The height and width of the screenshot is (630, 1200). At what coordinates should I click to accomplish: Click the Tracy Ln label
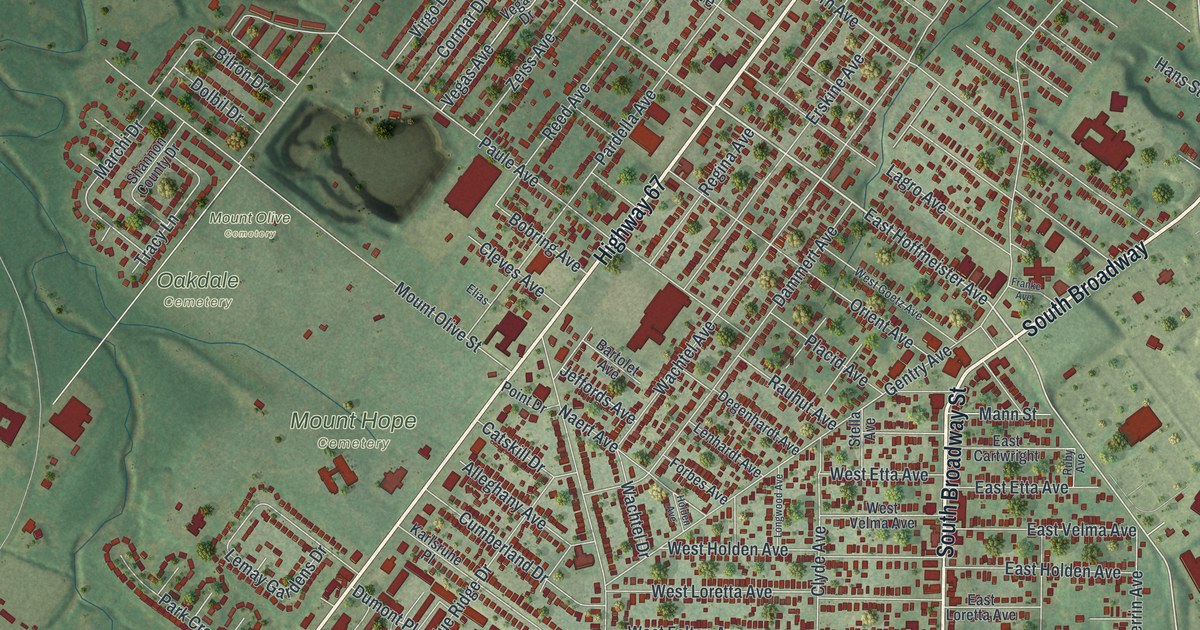(158, 241)
